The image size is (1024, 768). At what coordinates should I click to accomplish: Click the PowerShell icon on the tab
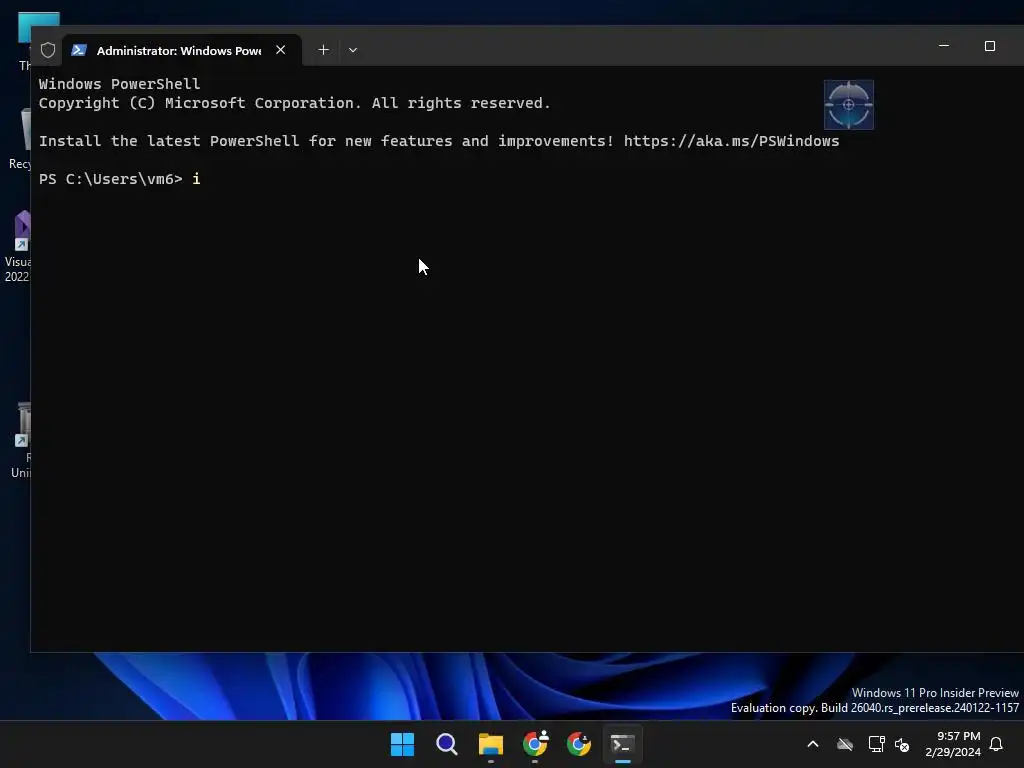tap(79, 50)
